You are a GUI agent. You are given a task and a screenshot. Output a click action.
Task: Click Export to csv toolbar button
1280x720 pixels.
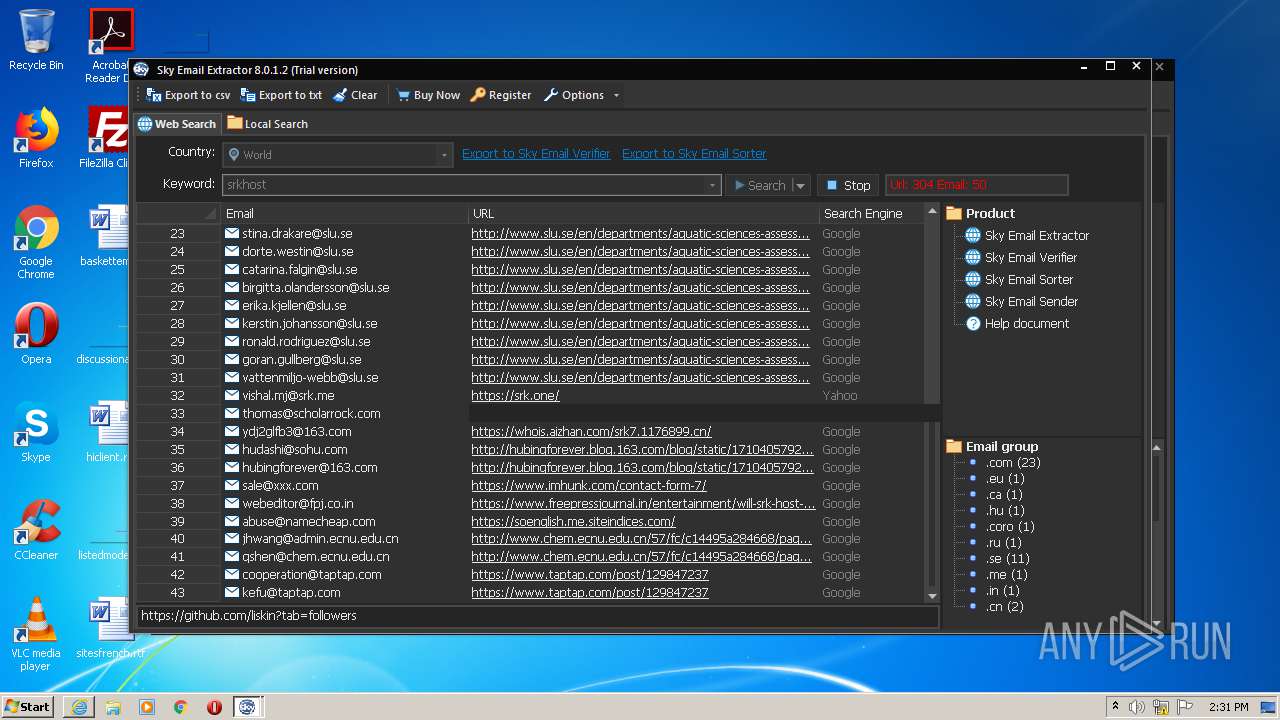(188, 95)
